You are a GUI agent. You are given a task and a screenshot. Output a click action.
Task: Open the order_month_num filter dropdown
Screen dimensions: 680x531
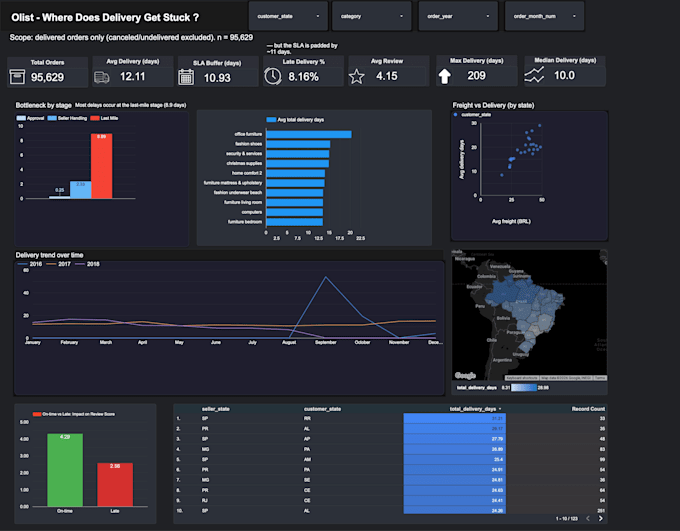(x=544, y=16)
